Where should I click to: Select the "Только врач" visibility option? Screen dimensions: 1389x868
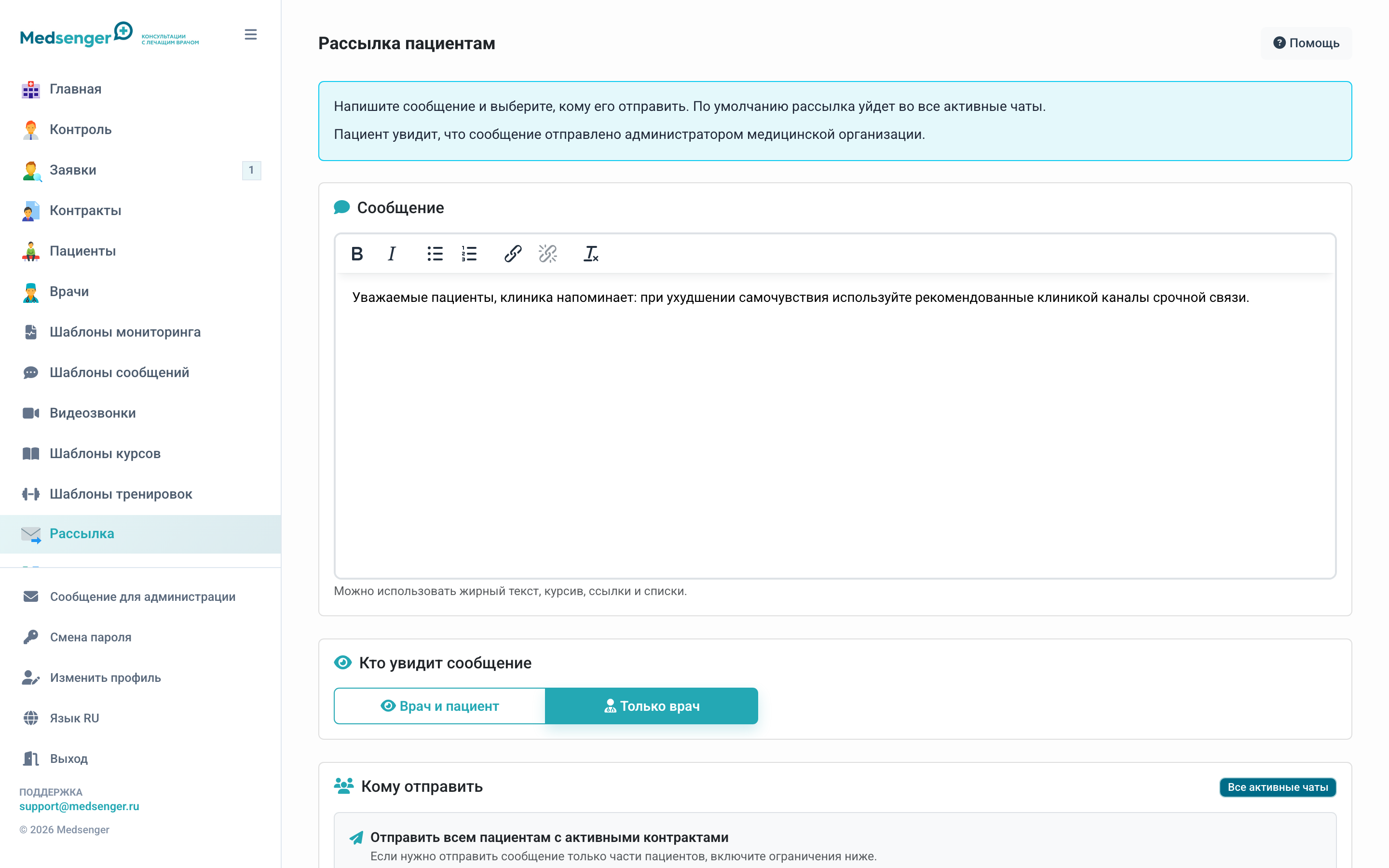point(652,705)
